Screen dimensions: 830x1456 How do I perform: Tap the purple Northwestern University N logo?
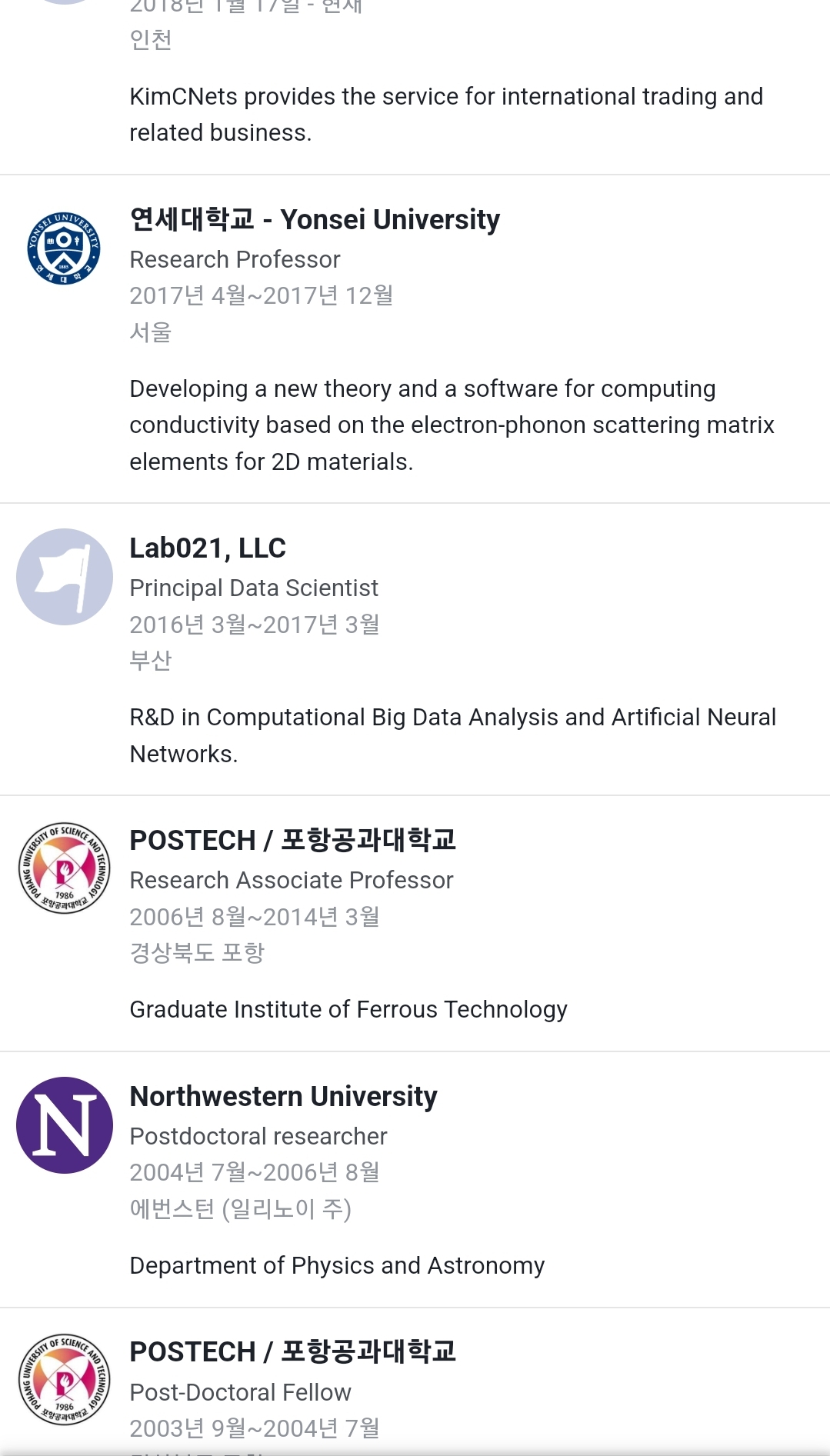point(65,1125)
